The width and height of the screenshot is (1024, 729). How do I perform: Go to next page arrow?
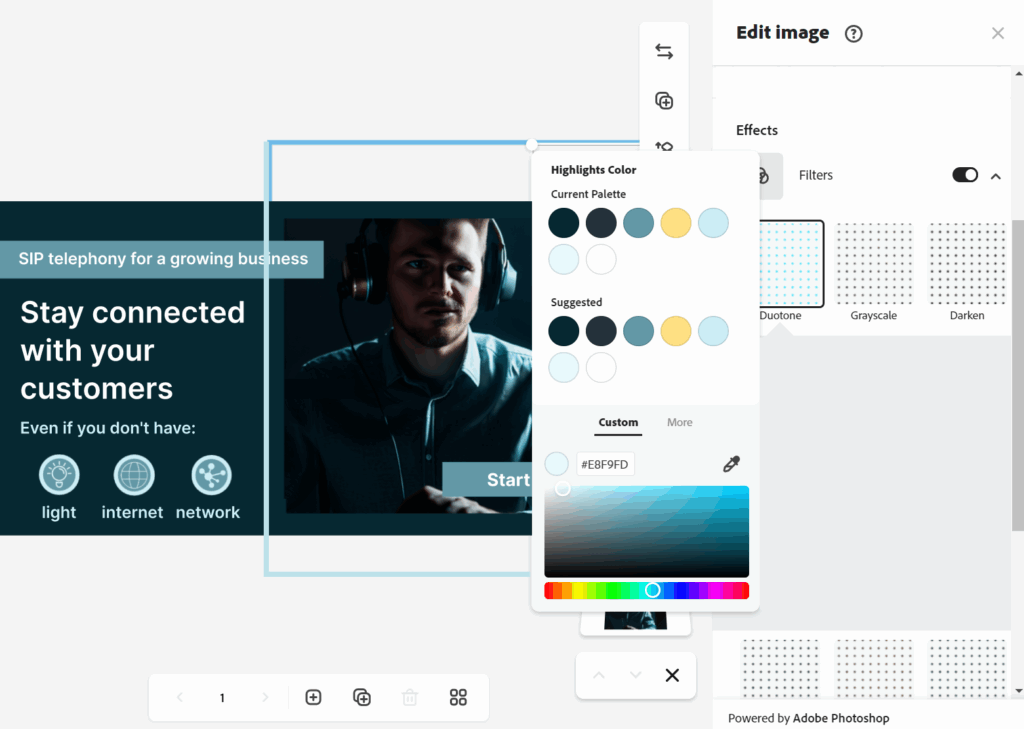pos(264,697)
